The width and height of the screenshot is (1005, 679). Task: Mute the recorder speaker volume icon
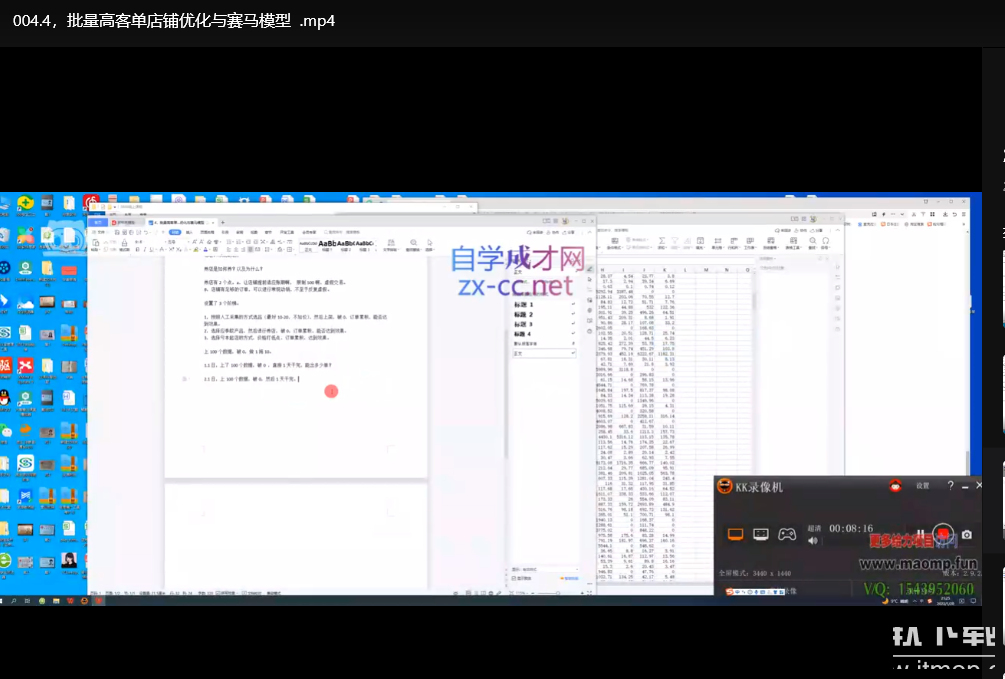813,541
